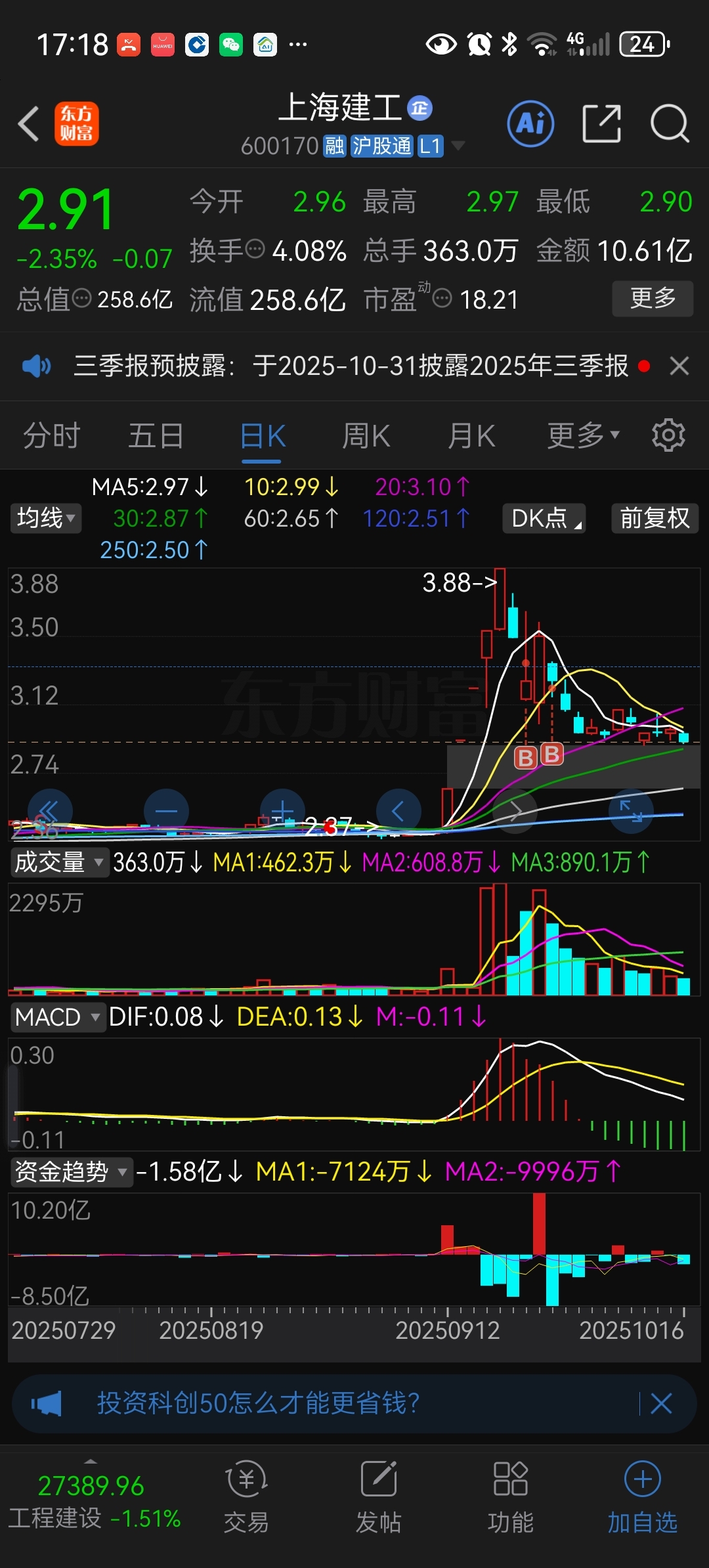Toggle the 前复权 adjustment button
Viewport: 709px width, 1568px height.
point(655,518)
